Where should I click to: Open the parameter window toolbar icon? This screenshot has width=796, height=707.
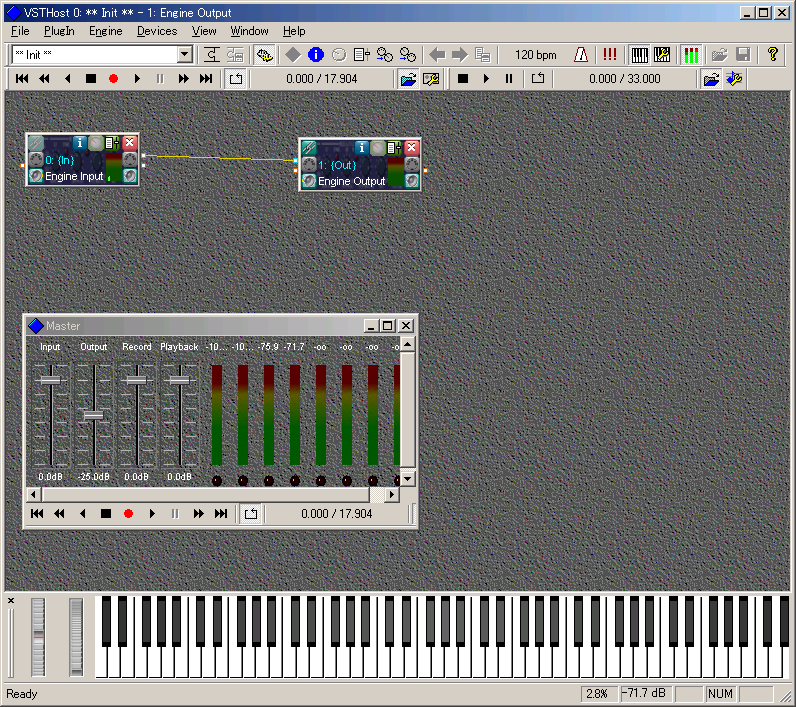click(361, 55)
